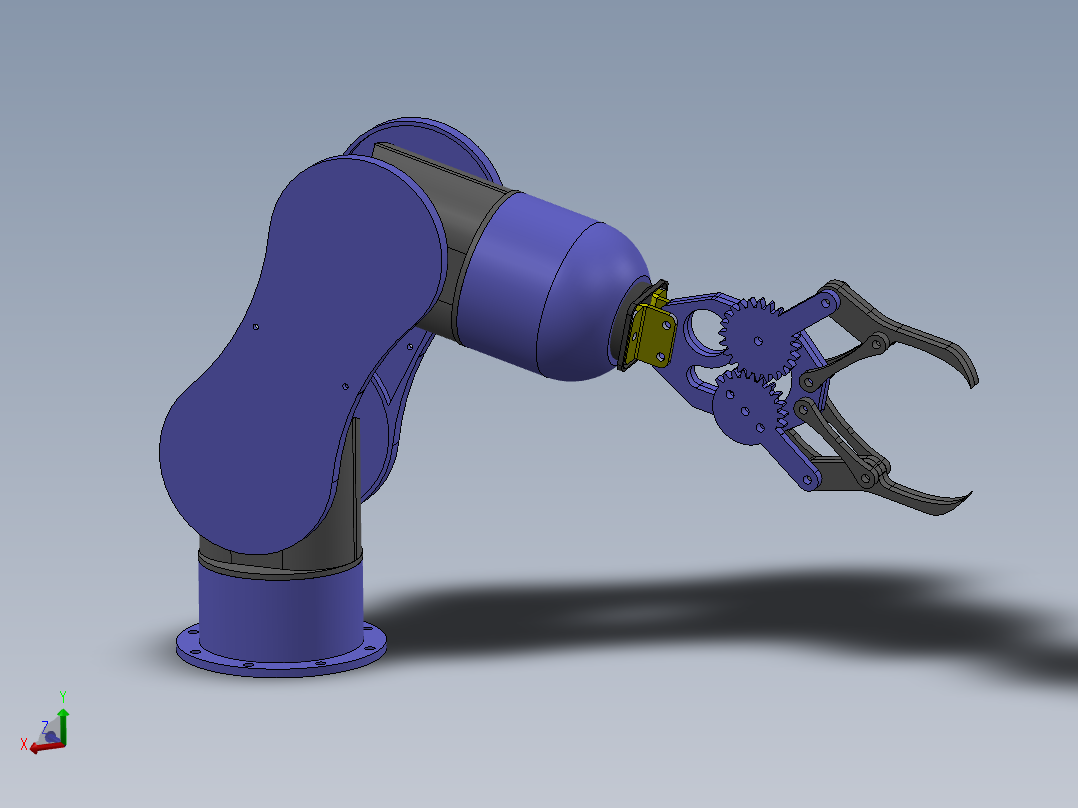Select the blue Z axis arrow
The width and height of the screenshot is (1078, 808).
(x=53, y=738)
